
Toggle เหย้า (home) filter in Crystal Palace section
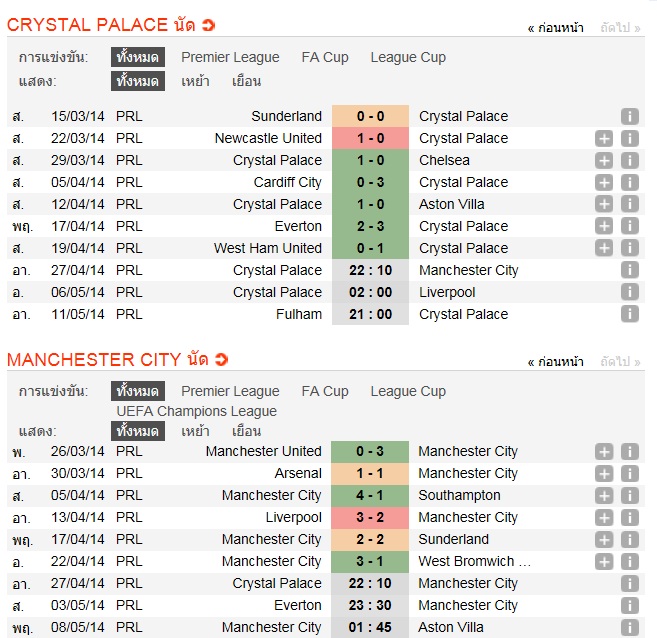pos(195,81)
